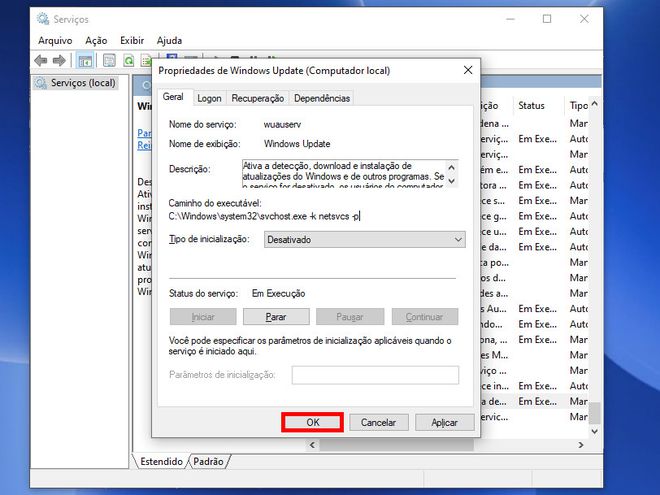Open the Exibir menu

click(x=132, y=41)
